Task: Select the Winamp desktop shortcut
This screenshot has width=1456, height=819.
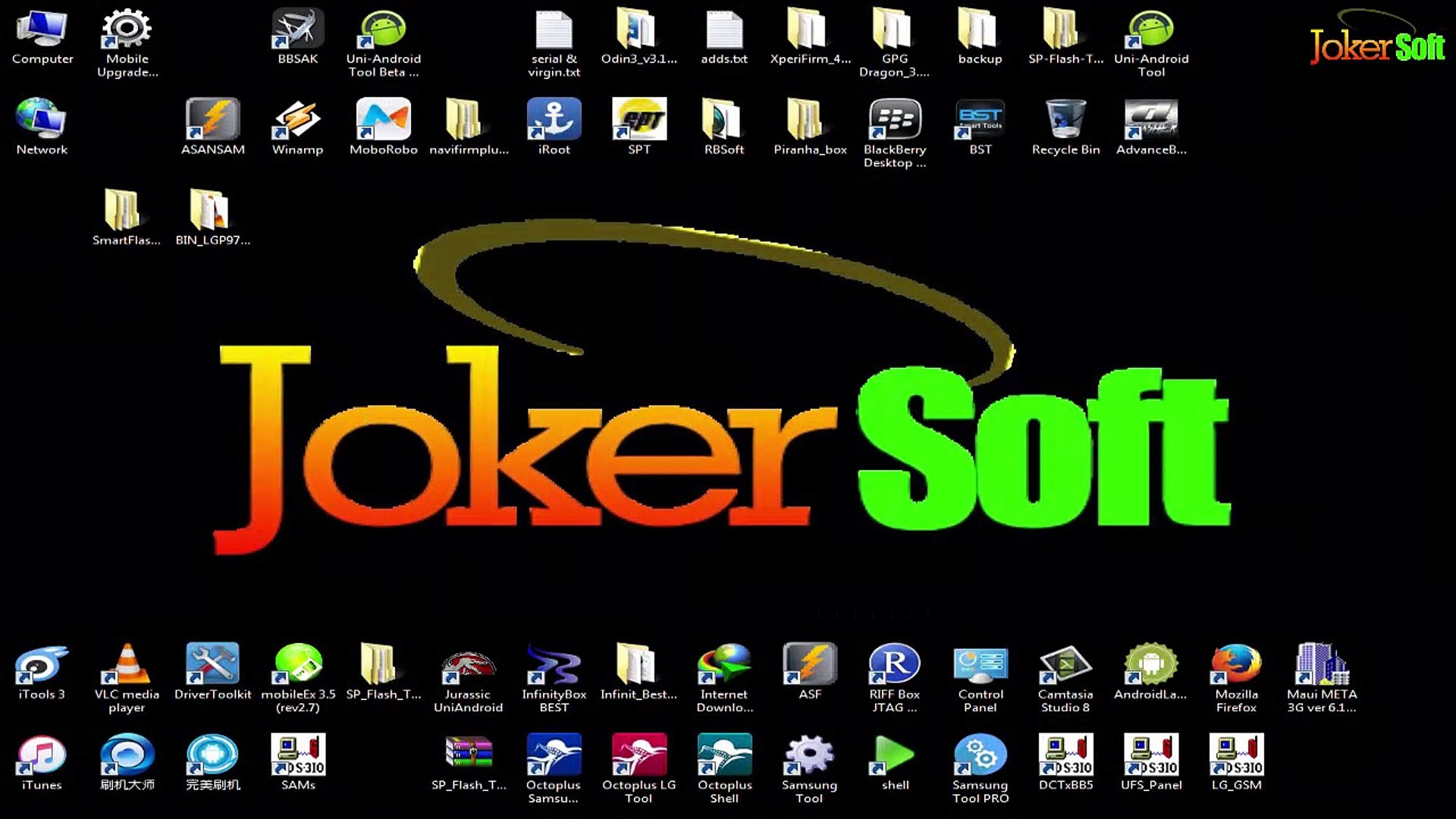Action: (x=297, y=120)
